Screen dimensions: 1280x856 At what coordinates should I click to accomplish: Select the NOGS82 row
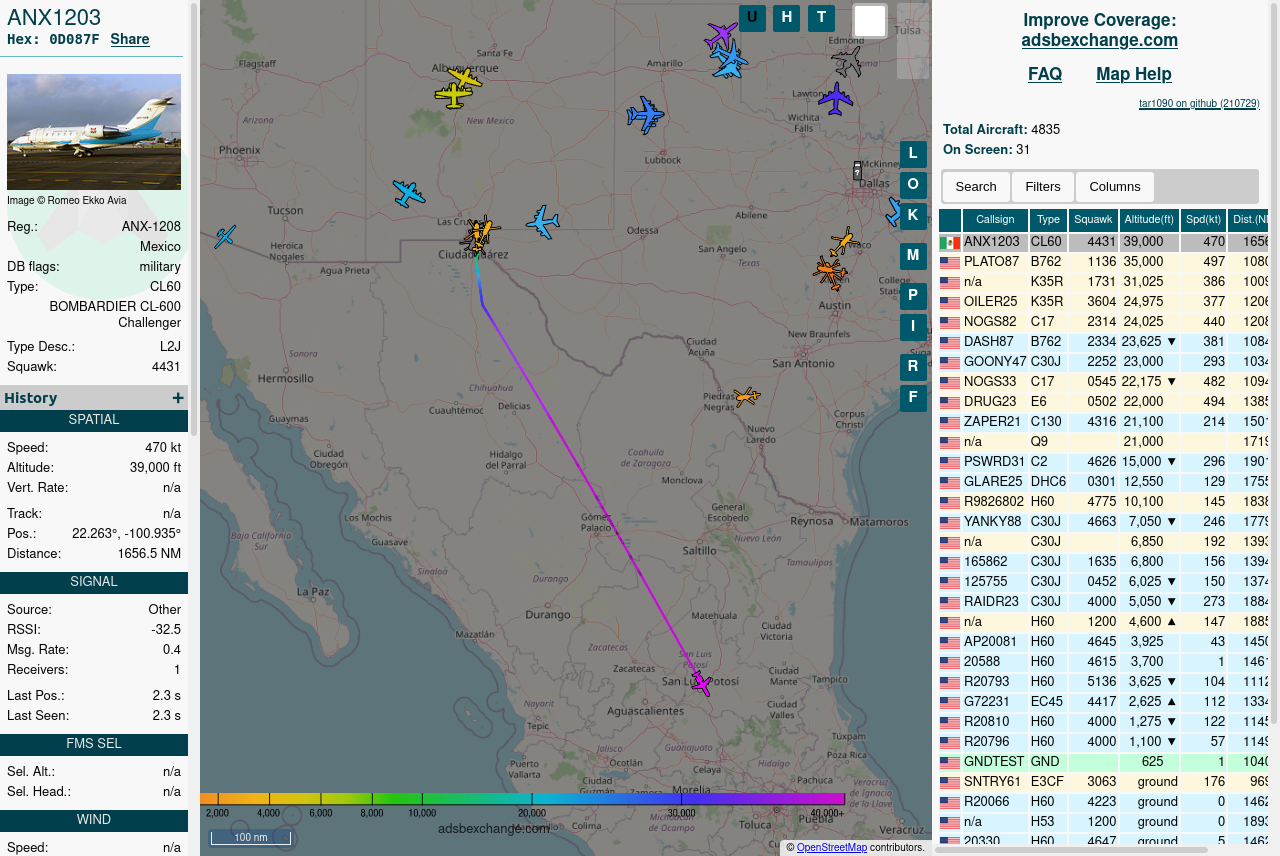[x=1104, y=322]
